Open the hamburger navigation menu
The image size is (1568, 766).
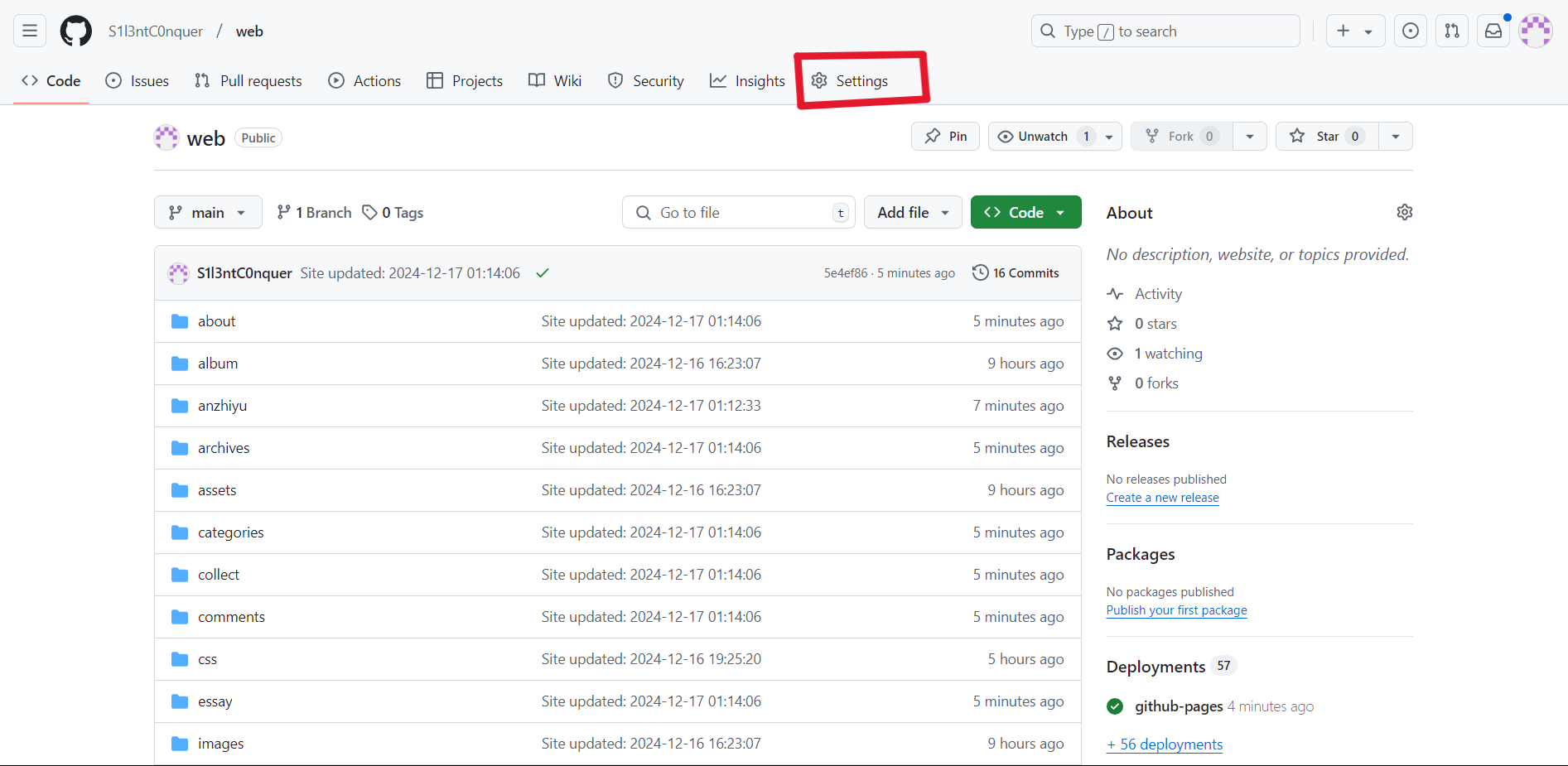click(28, 30)
